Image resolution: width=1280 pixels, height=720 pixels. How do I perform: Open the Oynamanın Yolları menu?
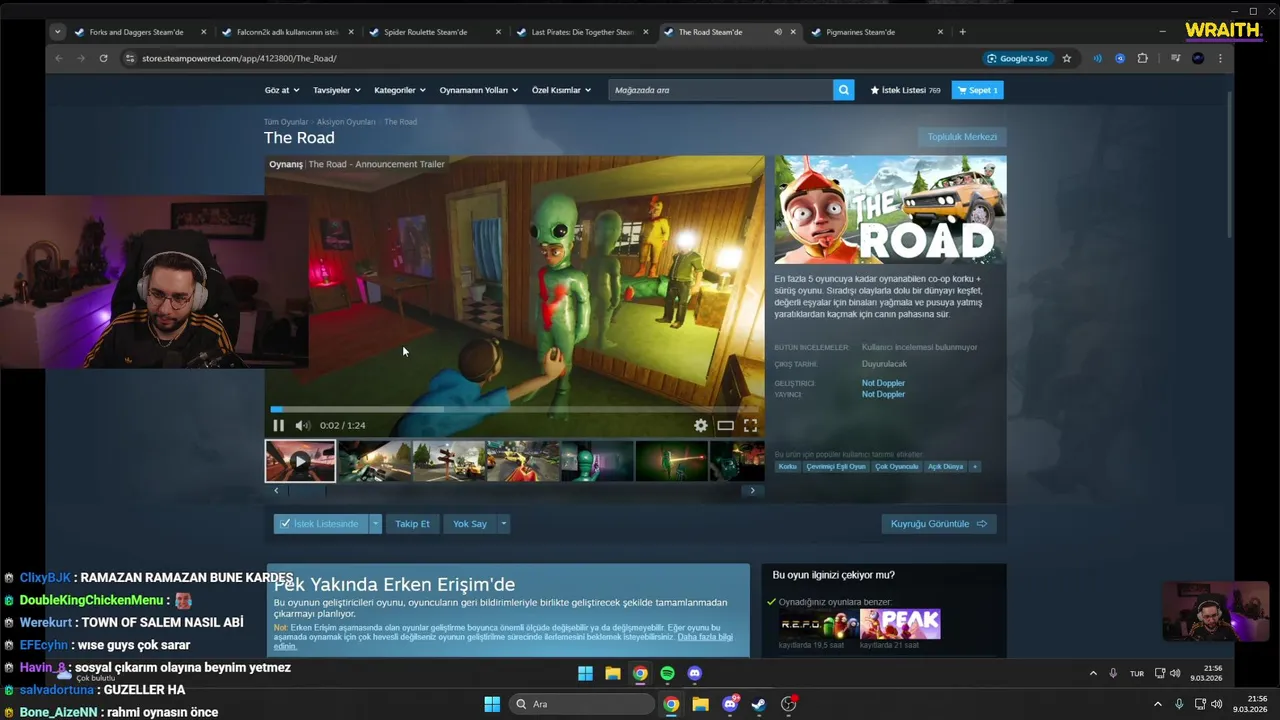pos(479,90)
